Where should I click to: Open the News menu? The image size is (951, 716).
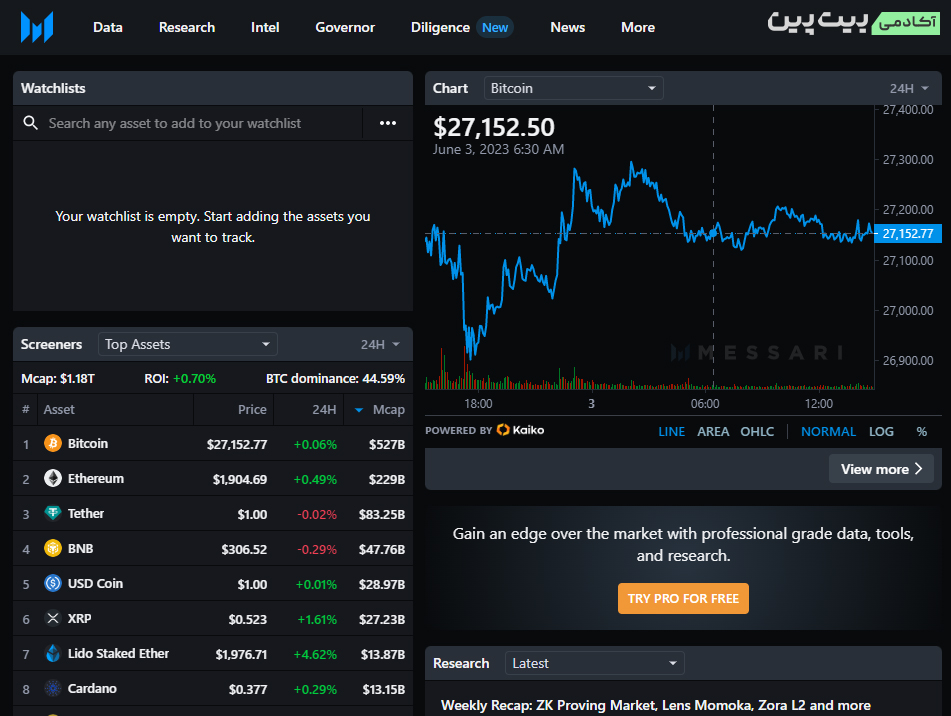pos(568,27)
